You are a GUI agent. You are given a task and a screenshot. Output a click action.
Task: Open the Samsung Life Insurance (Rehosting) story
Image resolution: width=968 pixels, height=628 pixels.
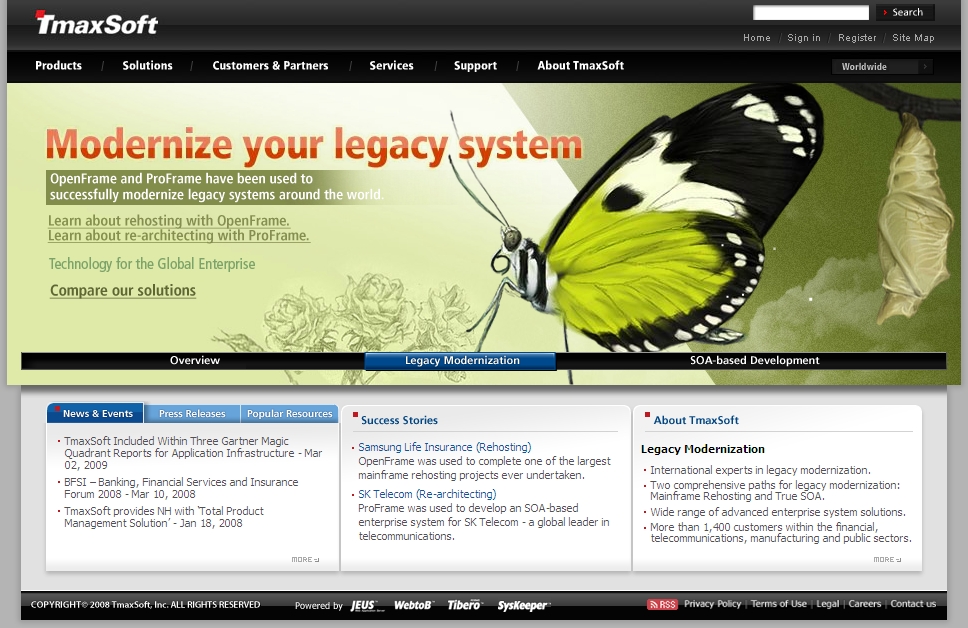click(x=444, y=447)
